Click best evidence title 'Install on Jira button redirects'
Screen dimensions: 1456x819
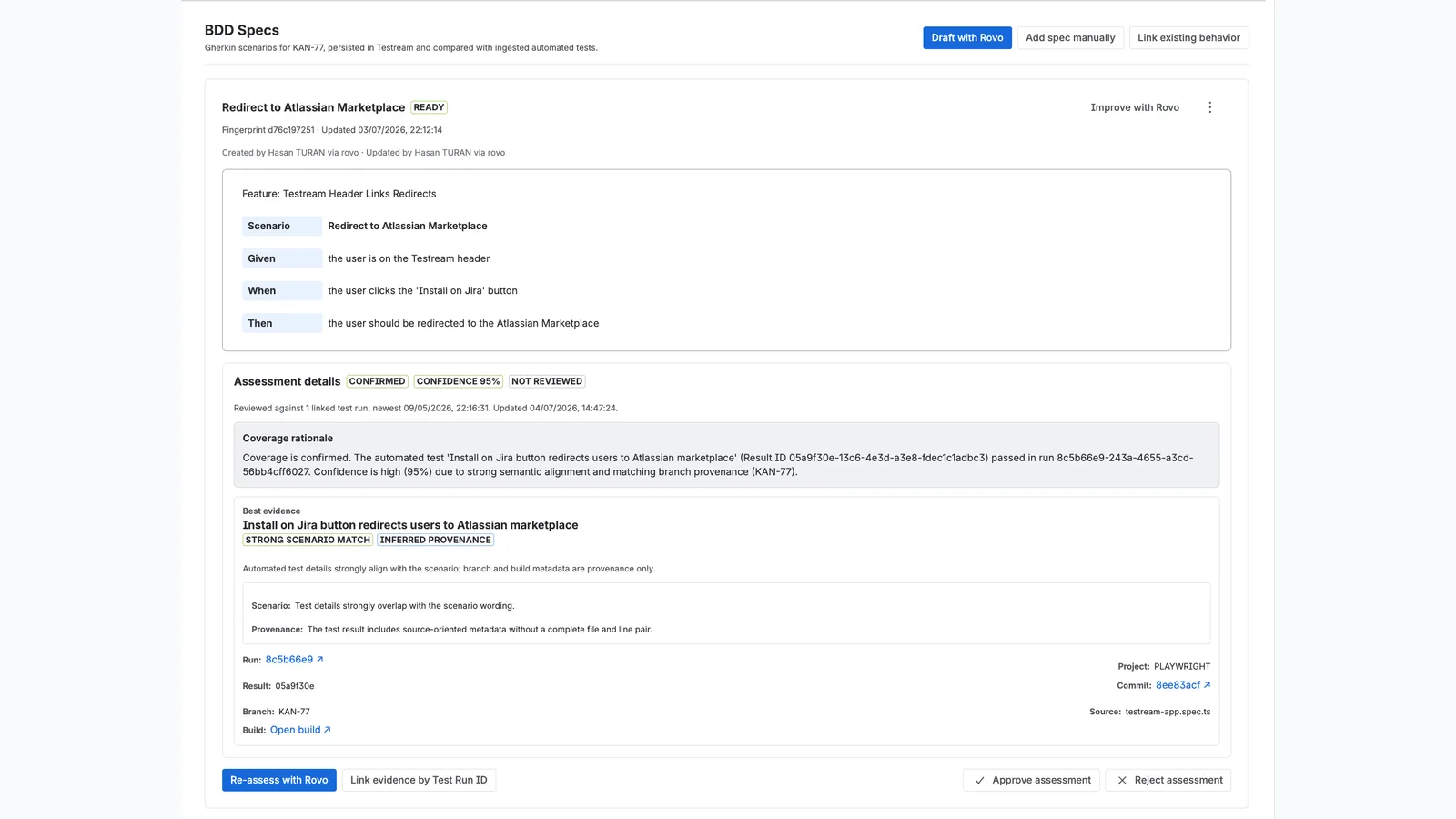coord(409,525)
